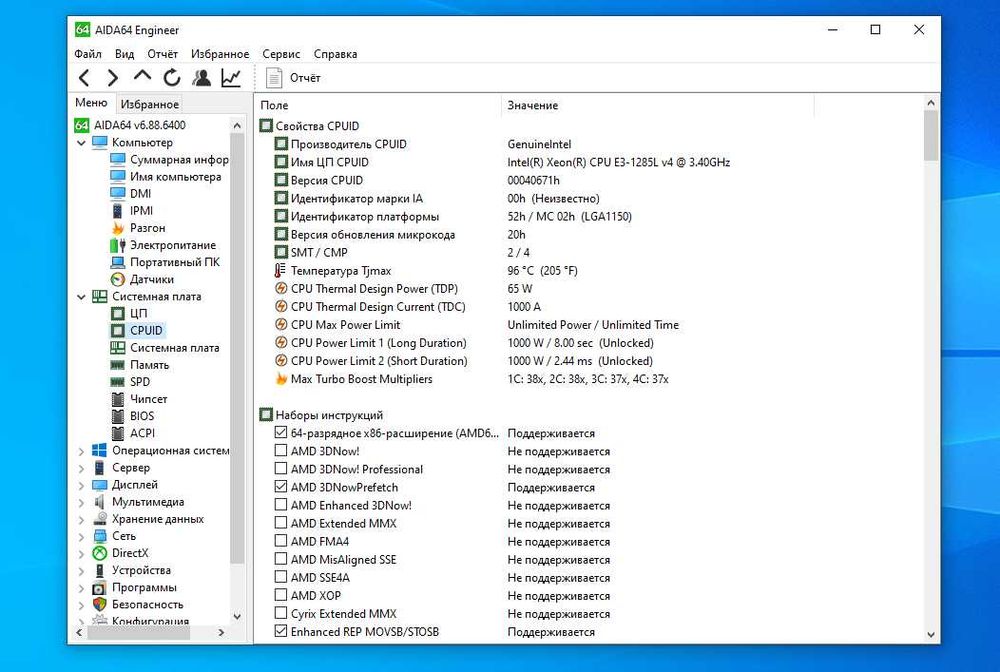
Task: Expand the Устройства tree node
Action: 81,571
